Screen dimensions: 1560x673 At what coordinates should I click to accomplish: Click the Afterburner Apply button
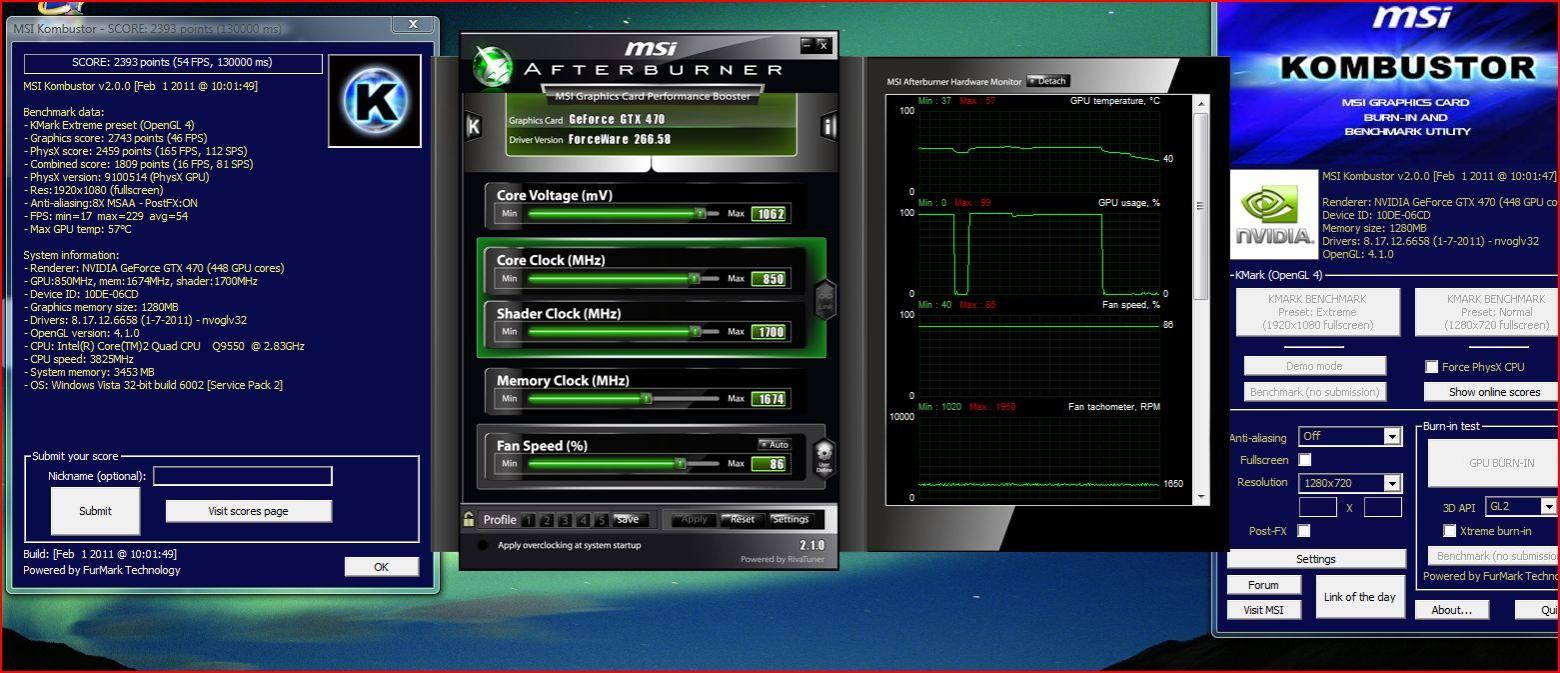coord(694,519)
